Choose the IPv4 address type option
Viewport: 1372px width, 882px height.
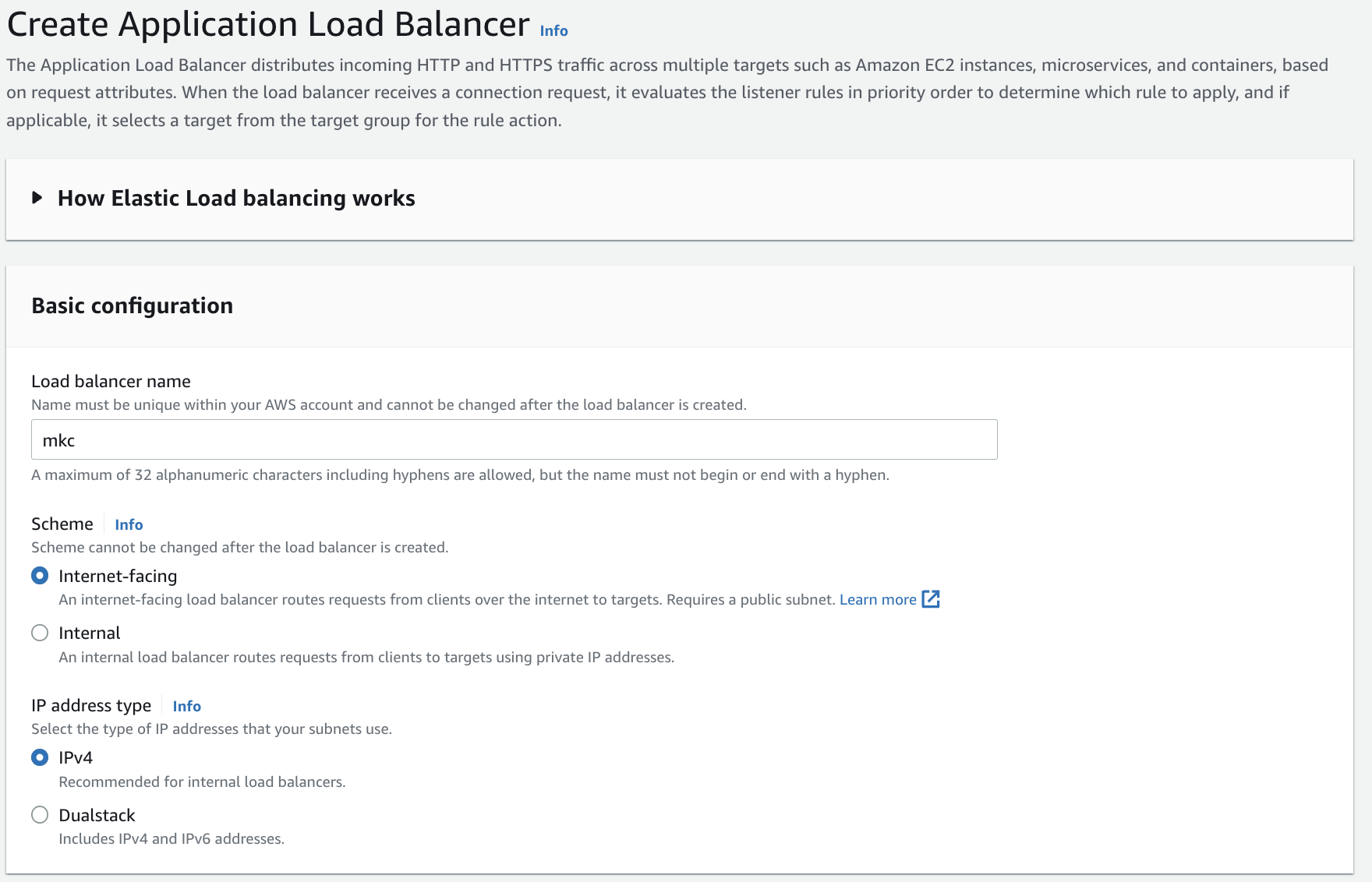[40, 757]
